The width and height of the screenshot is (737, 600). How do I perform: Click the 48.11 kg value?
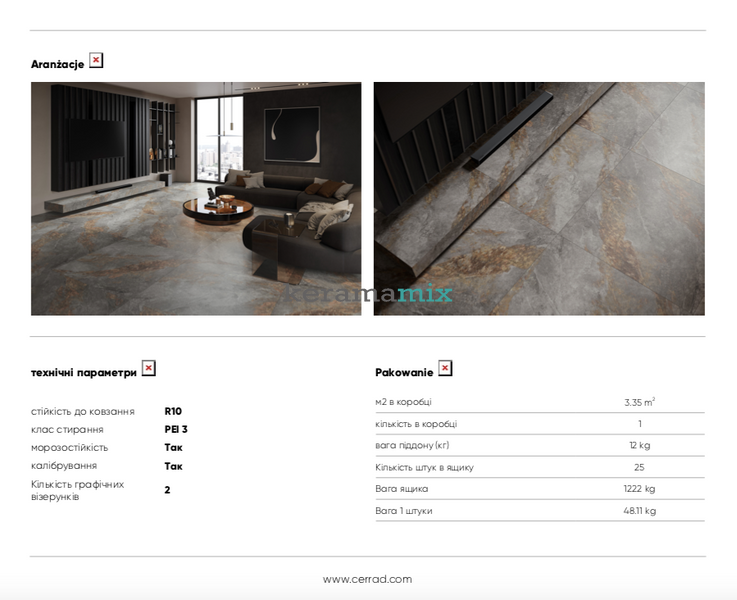(x=640, y=511)
